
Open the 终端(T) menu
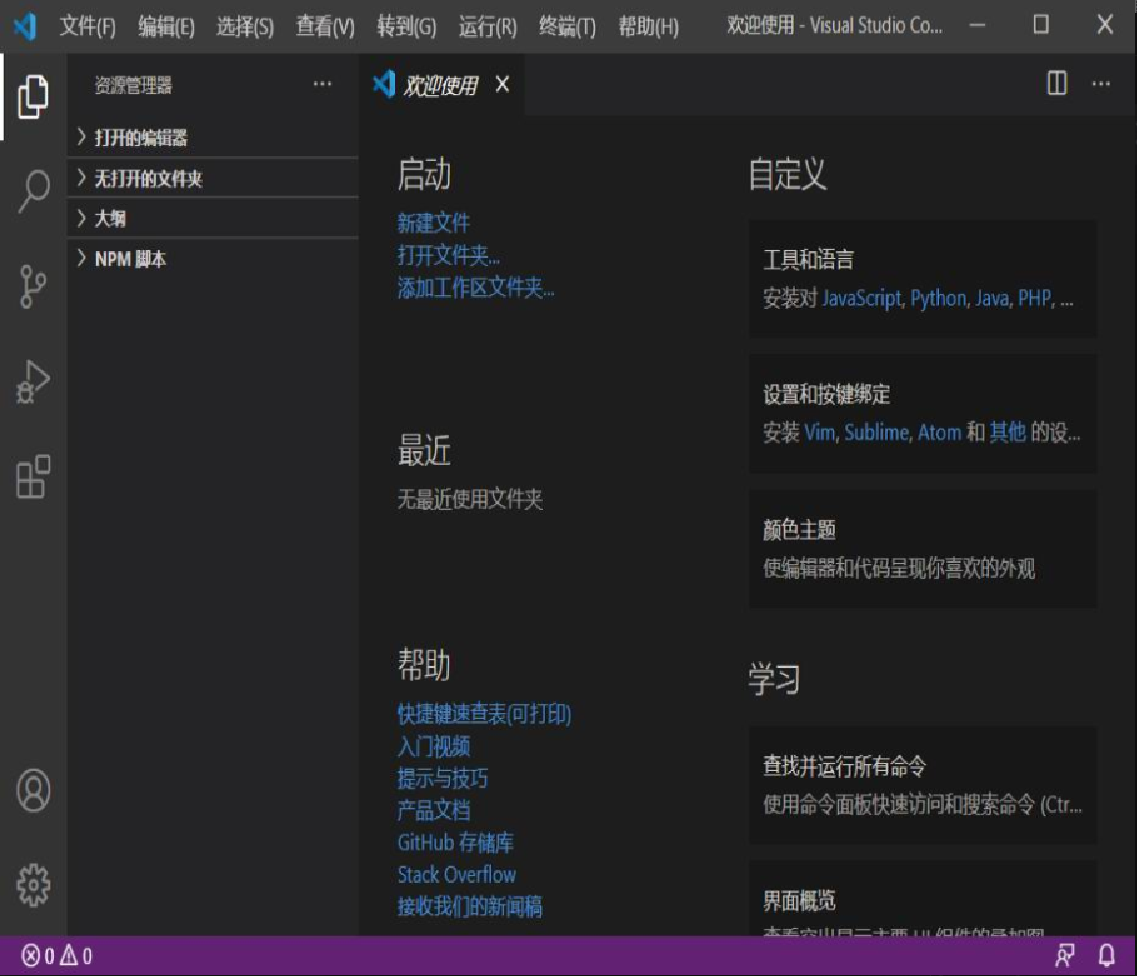click(567, 27)
